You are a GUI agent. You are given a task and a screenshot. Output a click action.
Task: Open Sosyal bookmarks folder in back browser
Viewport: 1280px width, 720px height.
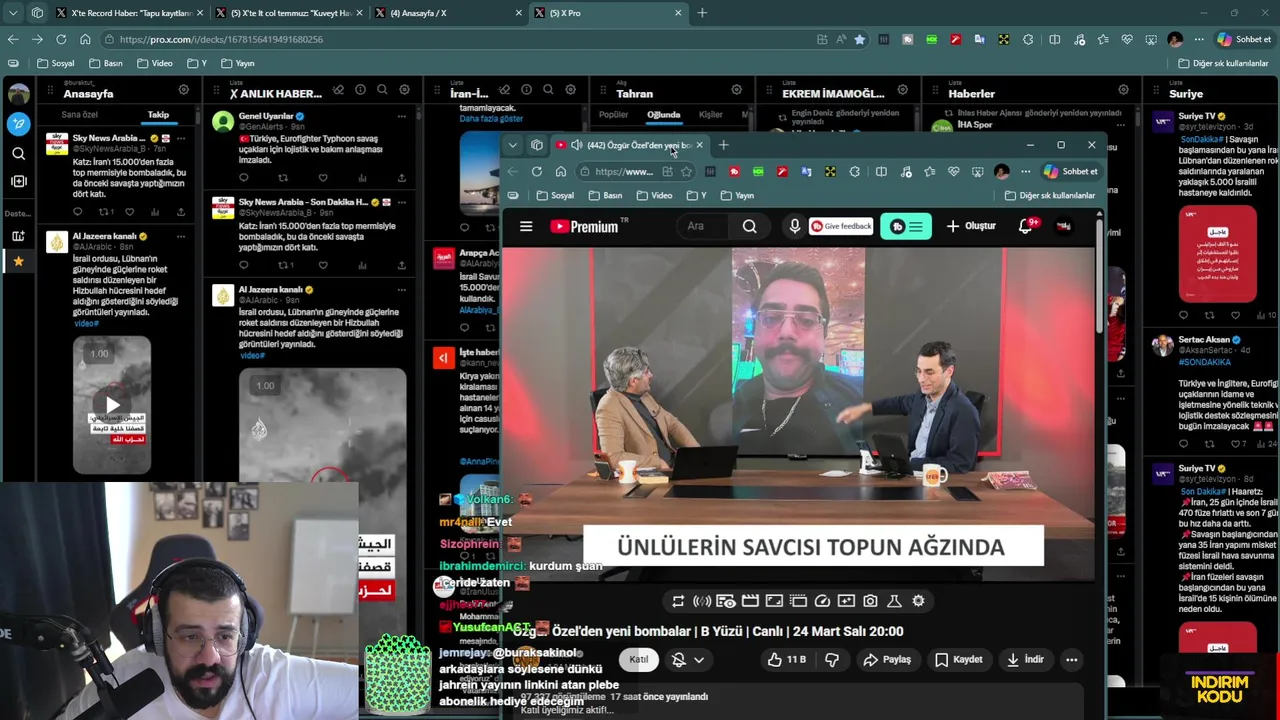point(55,63)
